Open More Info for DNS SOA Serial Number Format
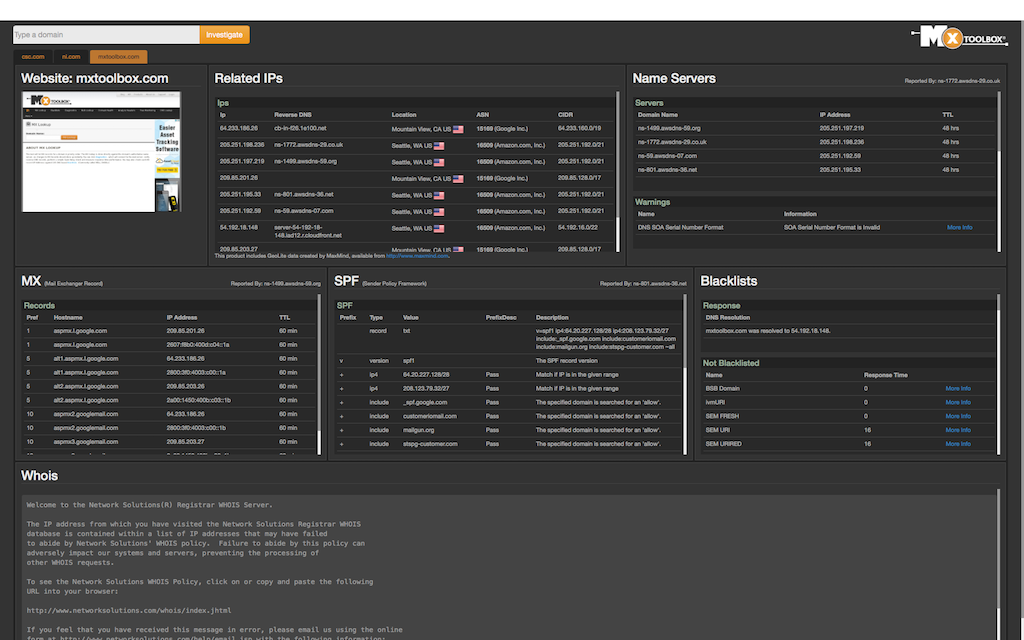 tap(959, 227)
